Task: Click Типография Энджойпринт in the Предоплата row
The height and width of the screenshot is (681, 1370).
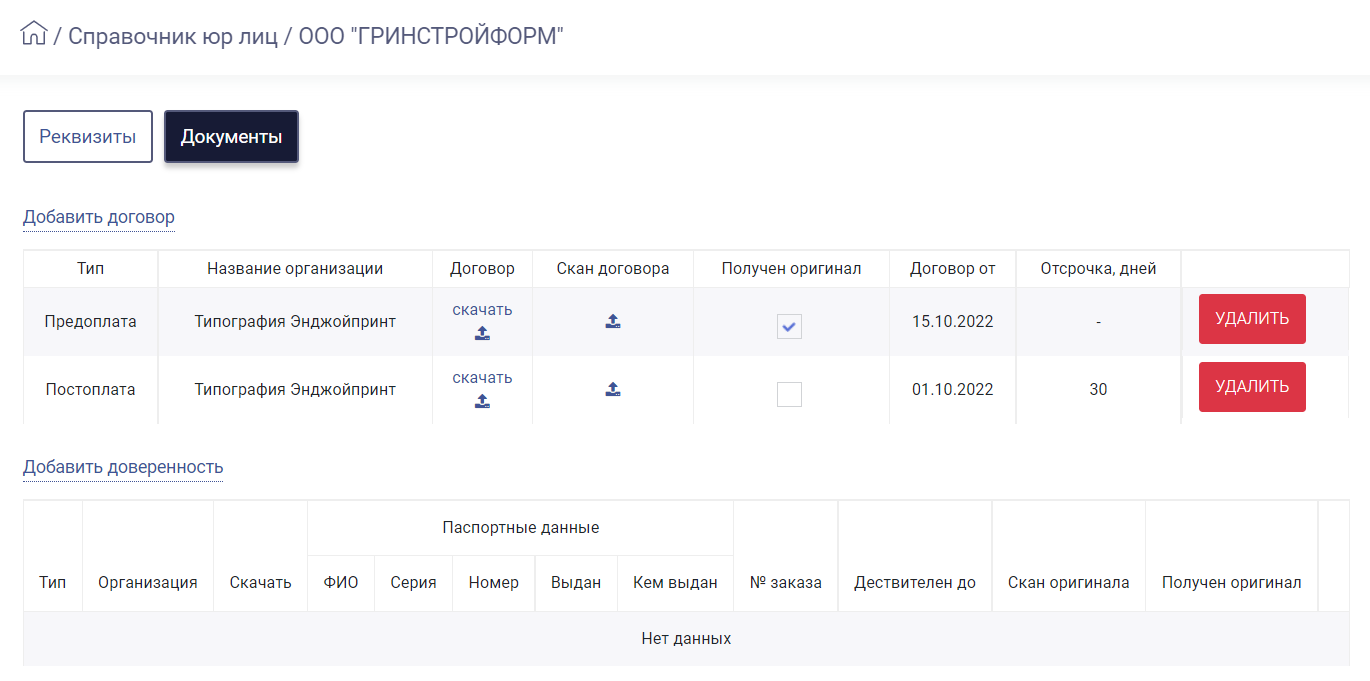Action: click(295, 322)
